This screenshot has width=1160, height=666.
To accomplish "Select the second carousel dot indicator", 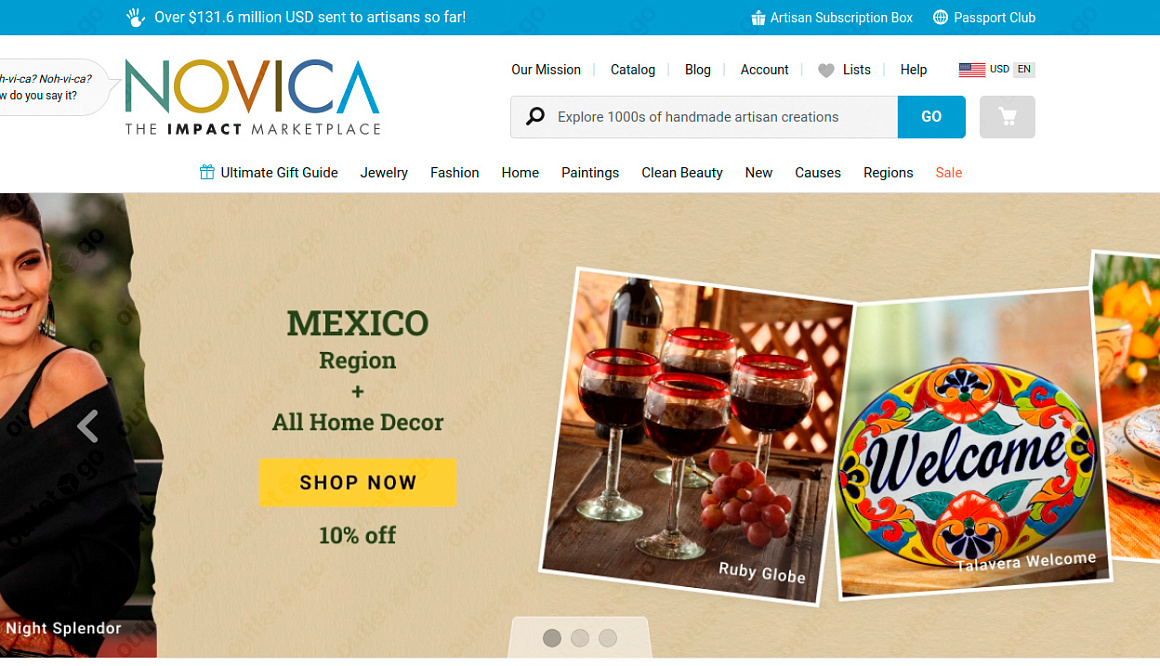I will tap(580, 638).
